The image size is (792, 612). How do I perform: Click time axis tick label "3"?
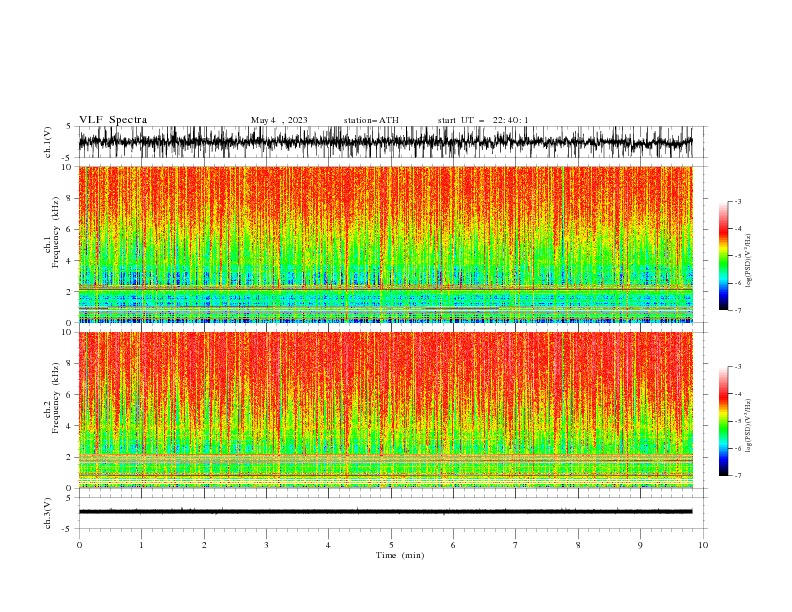point(266,545)
